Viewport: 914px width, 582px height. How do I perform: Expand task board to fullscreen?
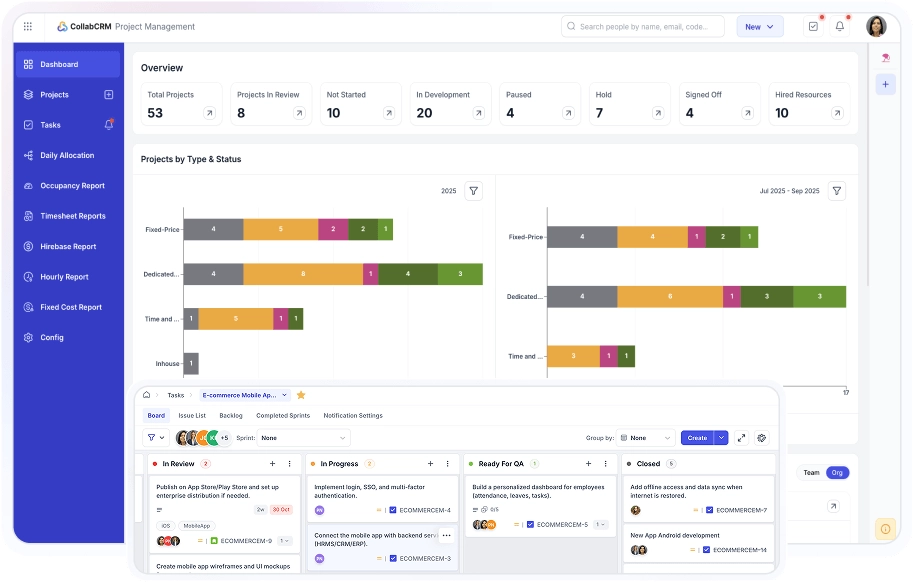741,438
